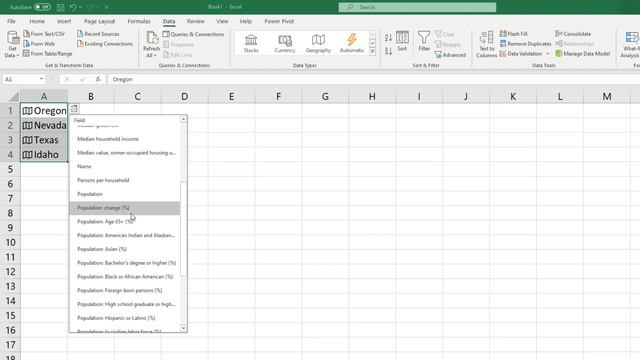640x360 pixels.
Task: Open Data Validation dropdown arrow
Action: (548, 53)
